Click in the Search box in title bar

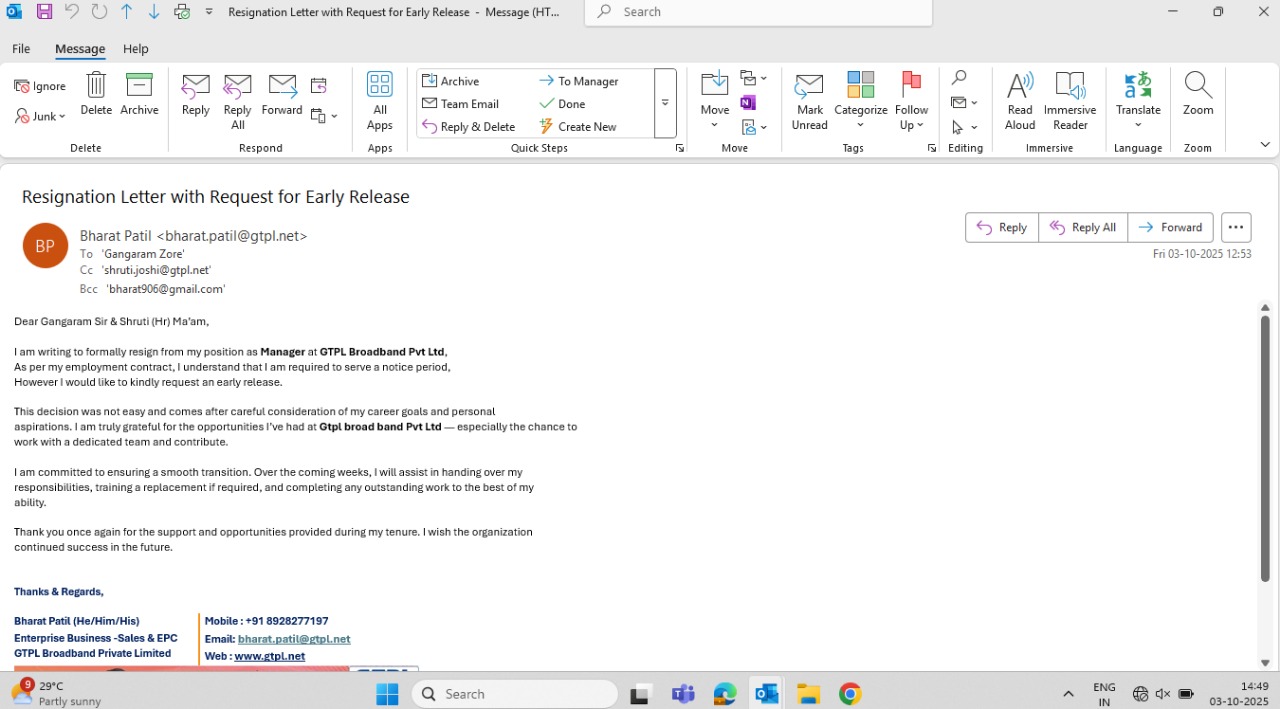tap(758, 12)
